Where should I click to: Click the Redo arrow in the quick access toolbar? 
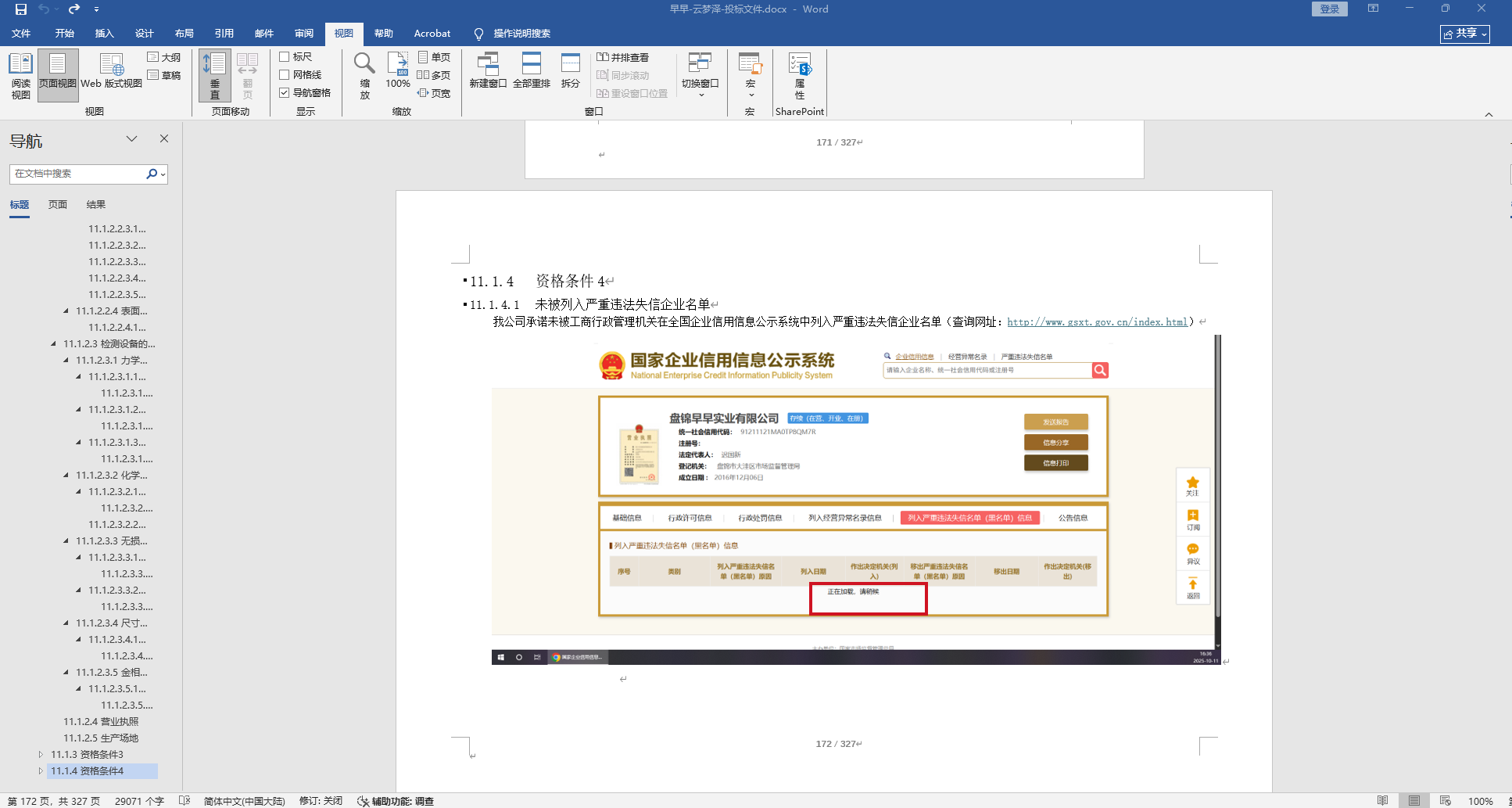(x=74, y=9)
